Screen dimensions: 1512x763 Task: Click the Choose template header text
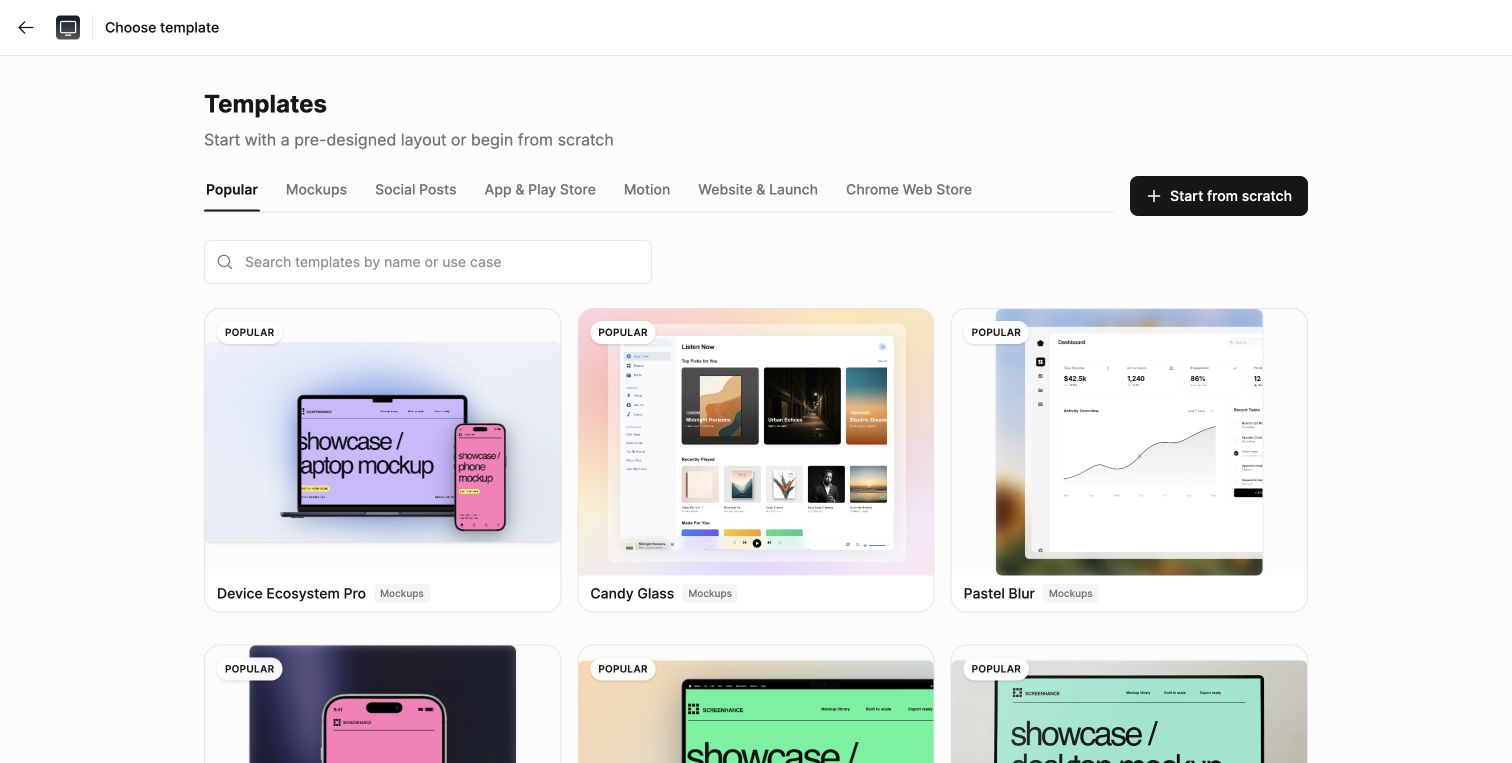pos(162,28)
